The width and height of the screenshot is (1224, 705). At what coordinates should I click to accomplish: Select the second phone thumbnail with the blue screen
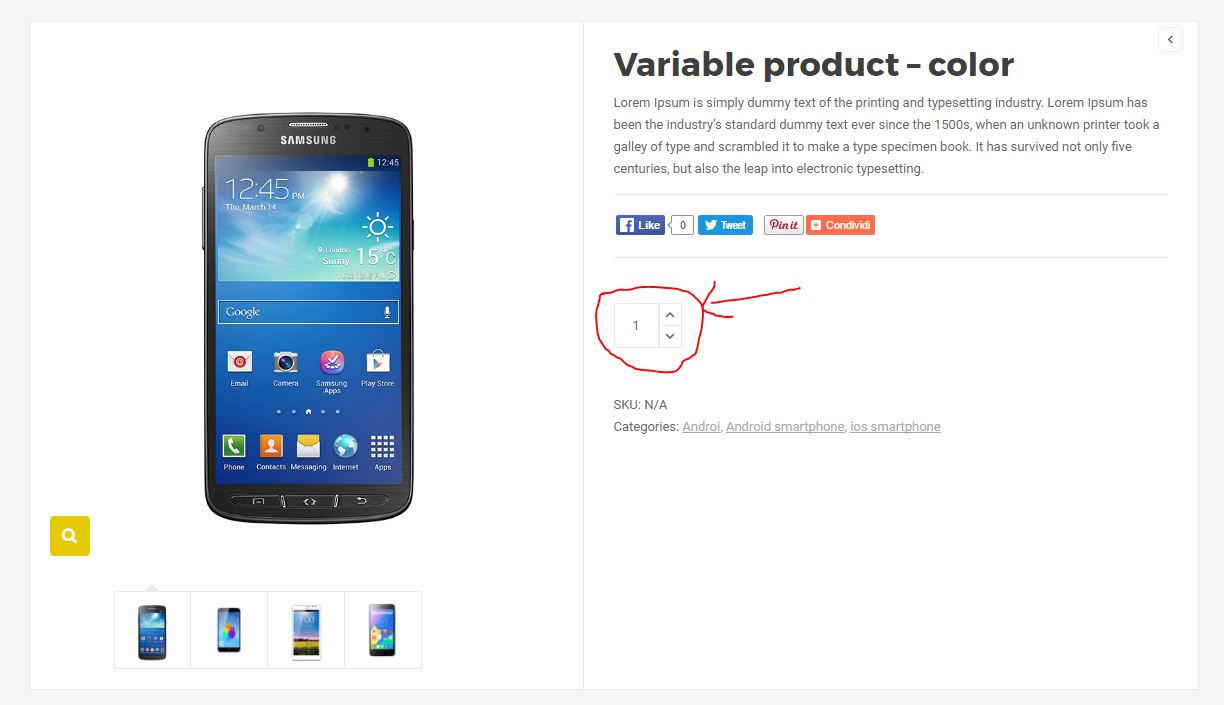click(x=229, y=630)
